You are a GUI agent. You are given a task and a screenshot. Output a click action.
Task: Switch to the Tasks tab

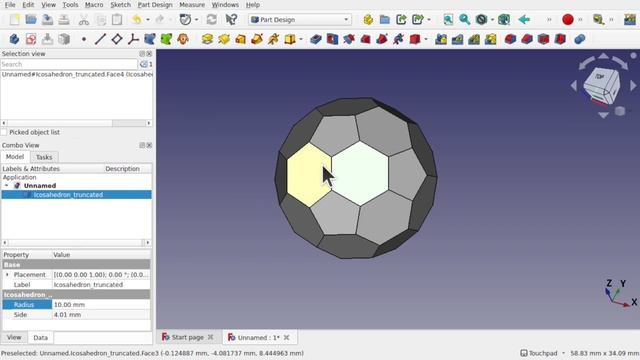(x=44, y=157)
